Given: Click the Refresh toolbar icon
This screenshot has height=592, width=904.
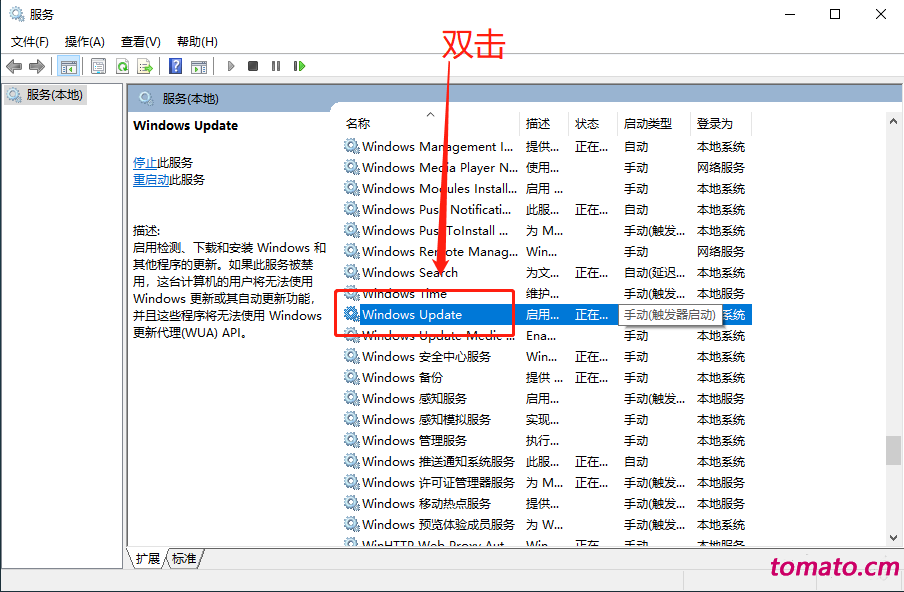Looking at the screenshot, I should [122, 66].
